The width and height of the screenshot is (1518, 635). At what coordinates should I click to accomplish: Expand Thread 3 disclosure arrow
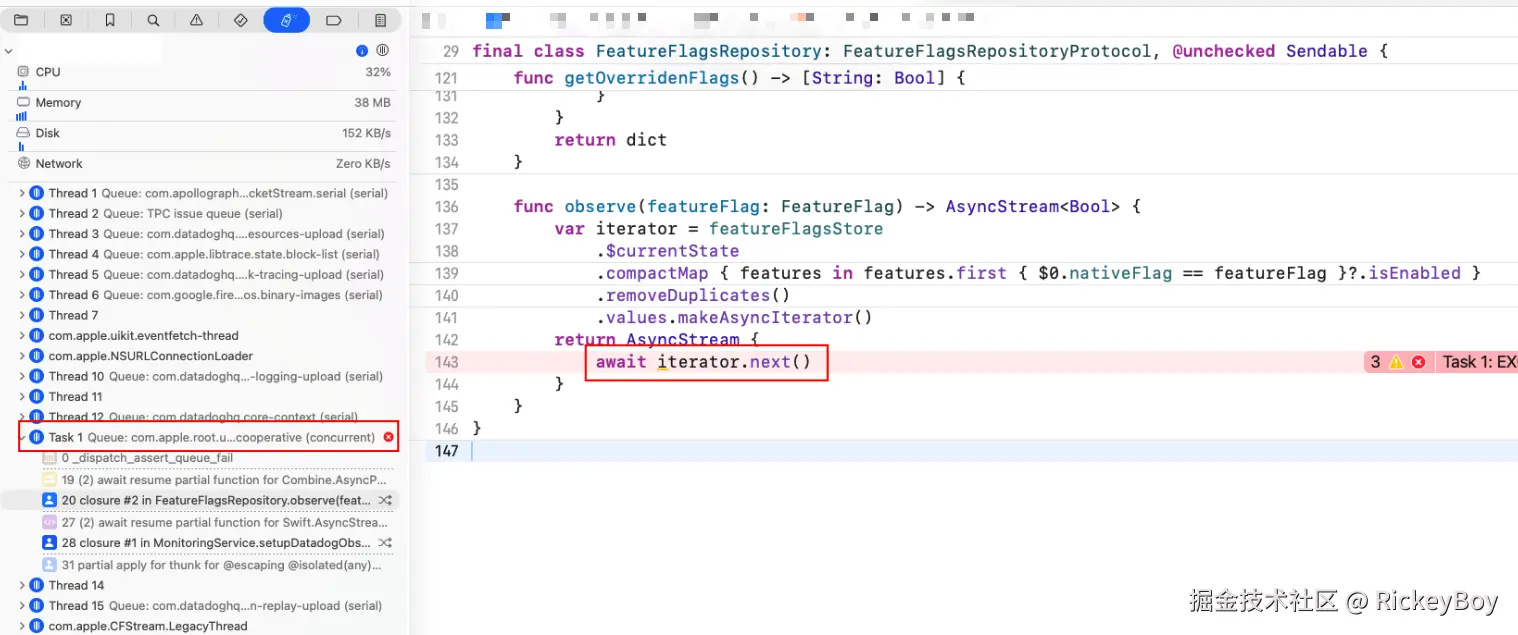tap(22, 234)
